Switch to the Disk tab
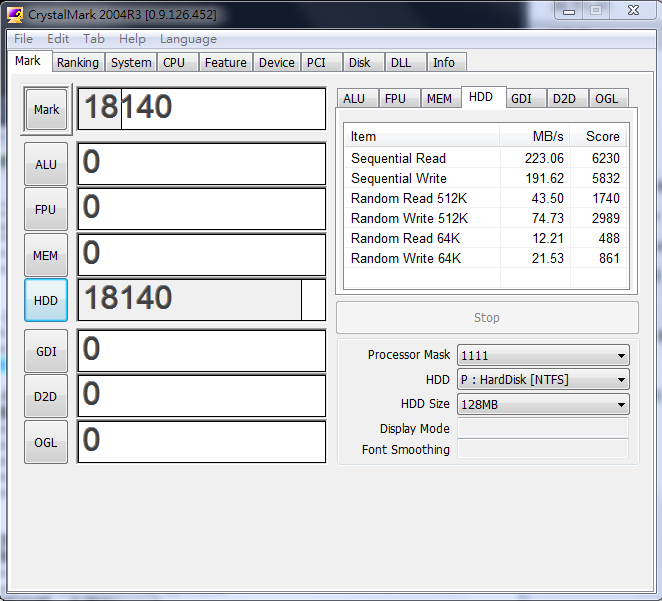Image resolution: width=662 pixels, height=601 pixels. [363, 62]
